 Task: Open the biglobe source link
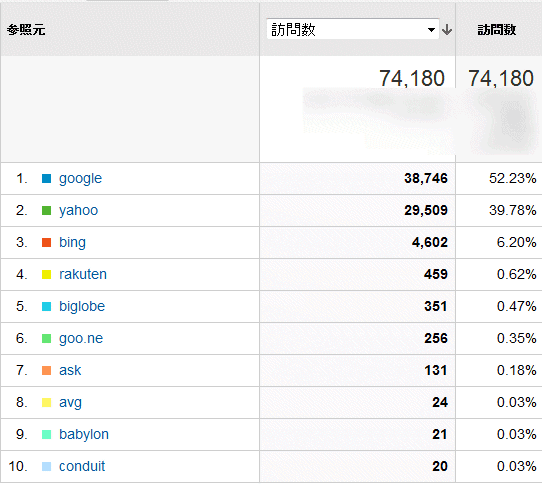coord(82,306)
